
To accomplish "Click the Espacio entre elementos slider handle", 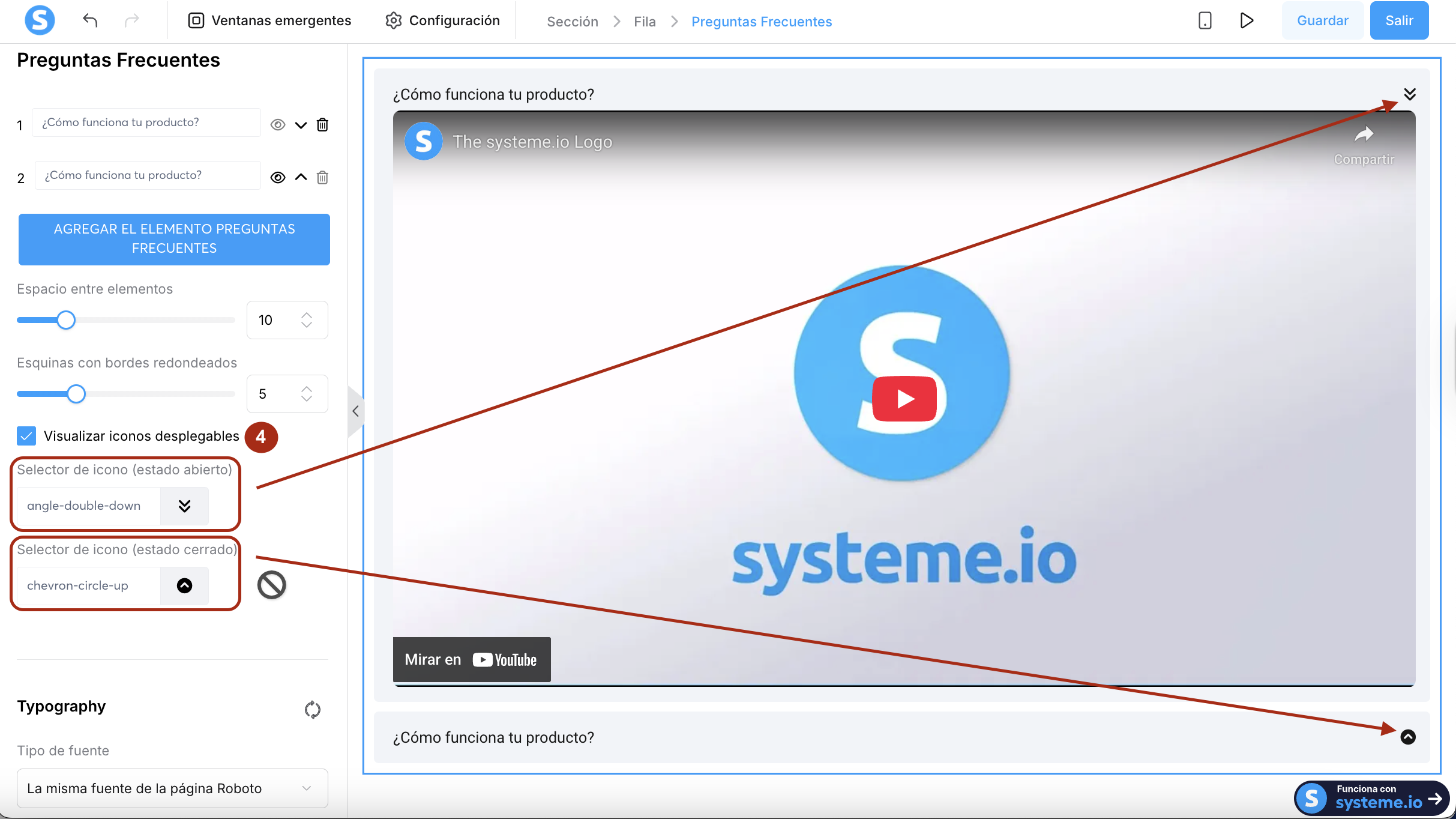I will coord(66,320).
